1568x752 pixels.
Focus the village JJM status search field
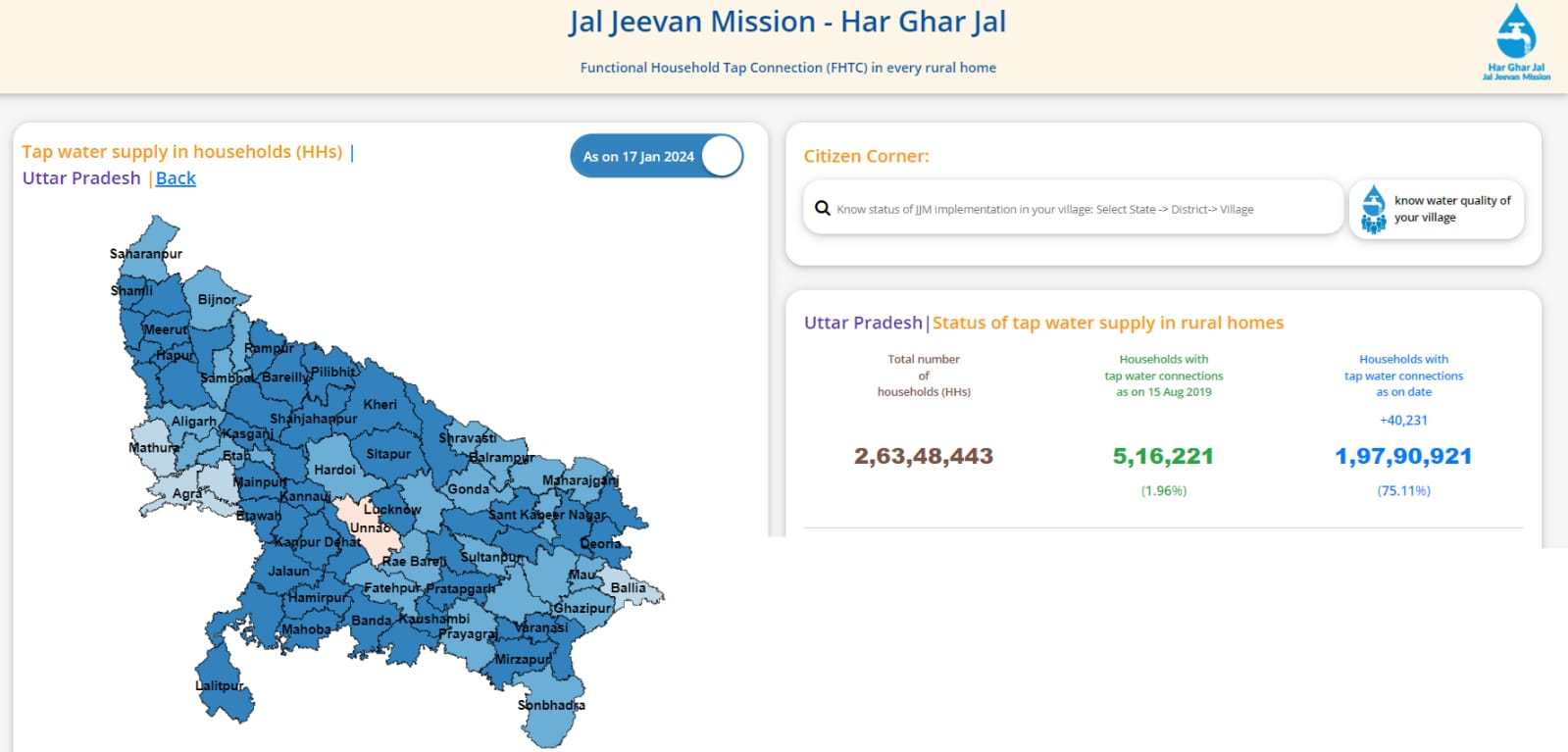1079,209
